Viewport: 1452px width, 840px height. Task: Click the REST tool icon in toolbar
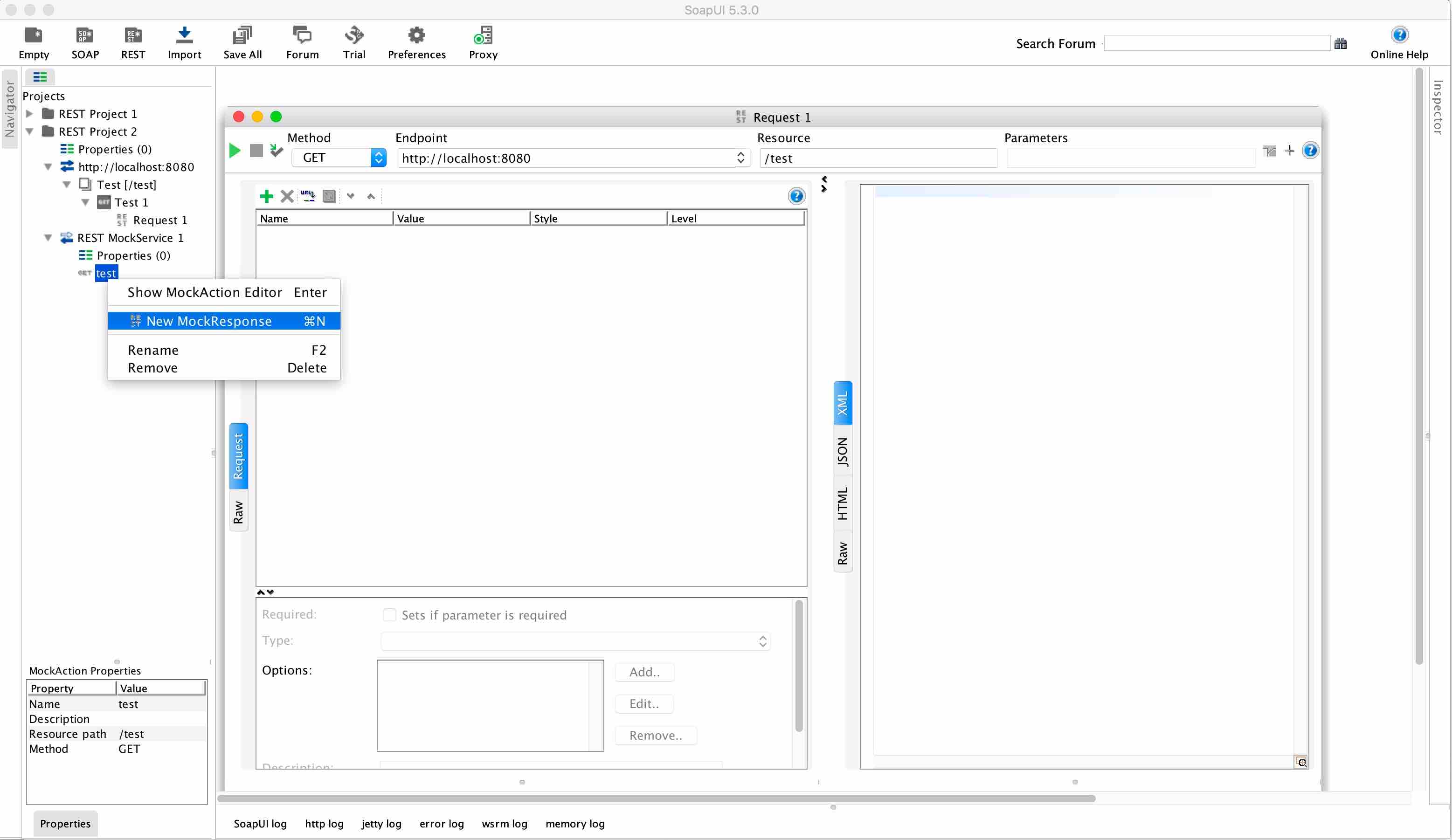133,43
